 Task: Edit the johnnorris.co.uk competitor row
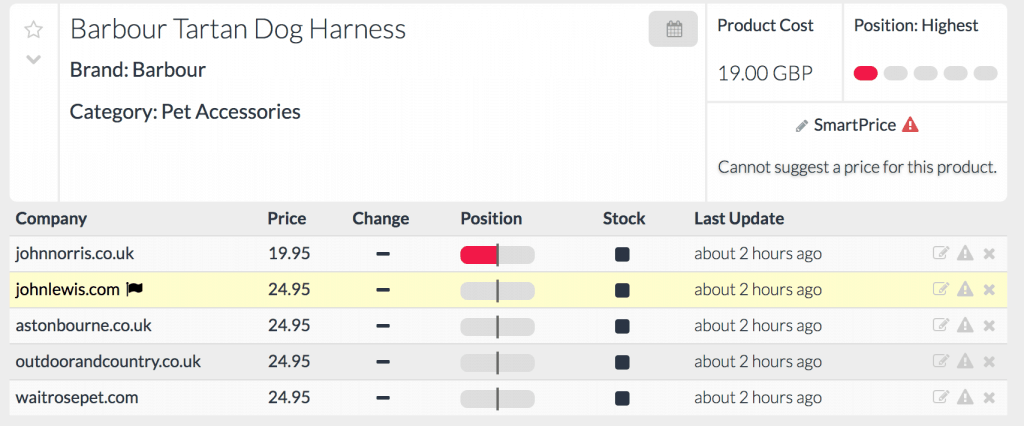coord(940,254)
